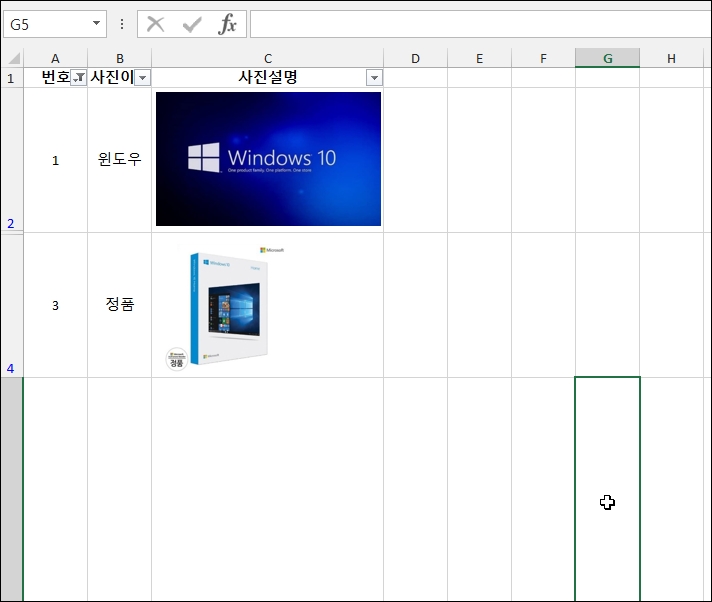Click into the formula bar input area
Screen dimensions: 712x602
click(481, 24)
